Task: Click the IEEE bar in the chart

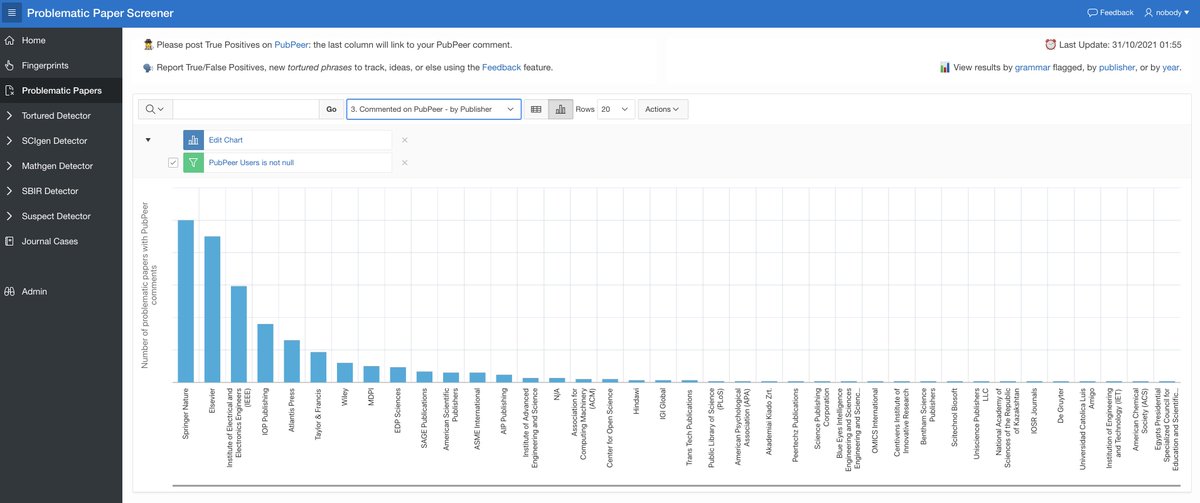Action: tap(239, 334)
